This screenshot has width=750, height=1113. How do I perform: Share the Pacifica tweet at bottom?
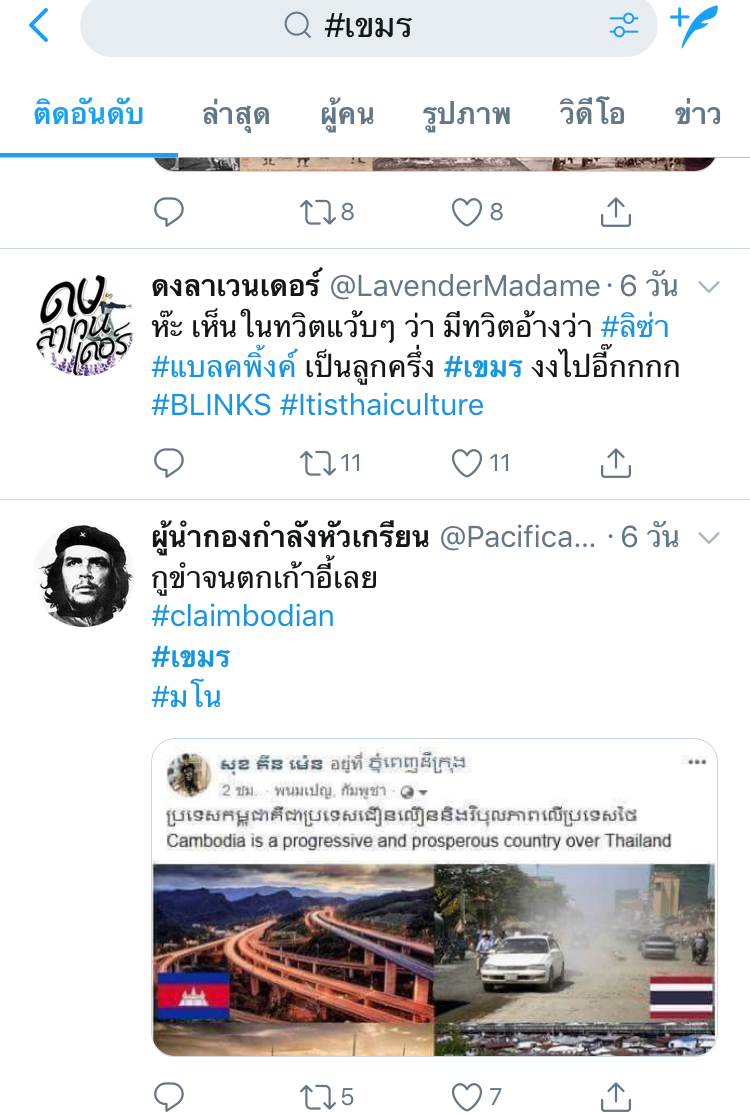click(x=616, y=1097)
